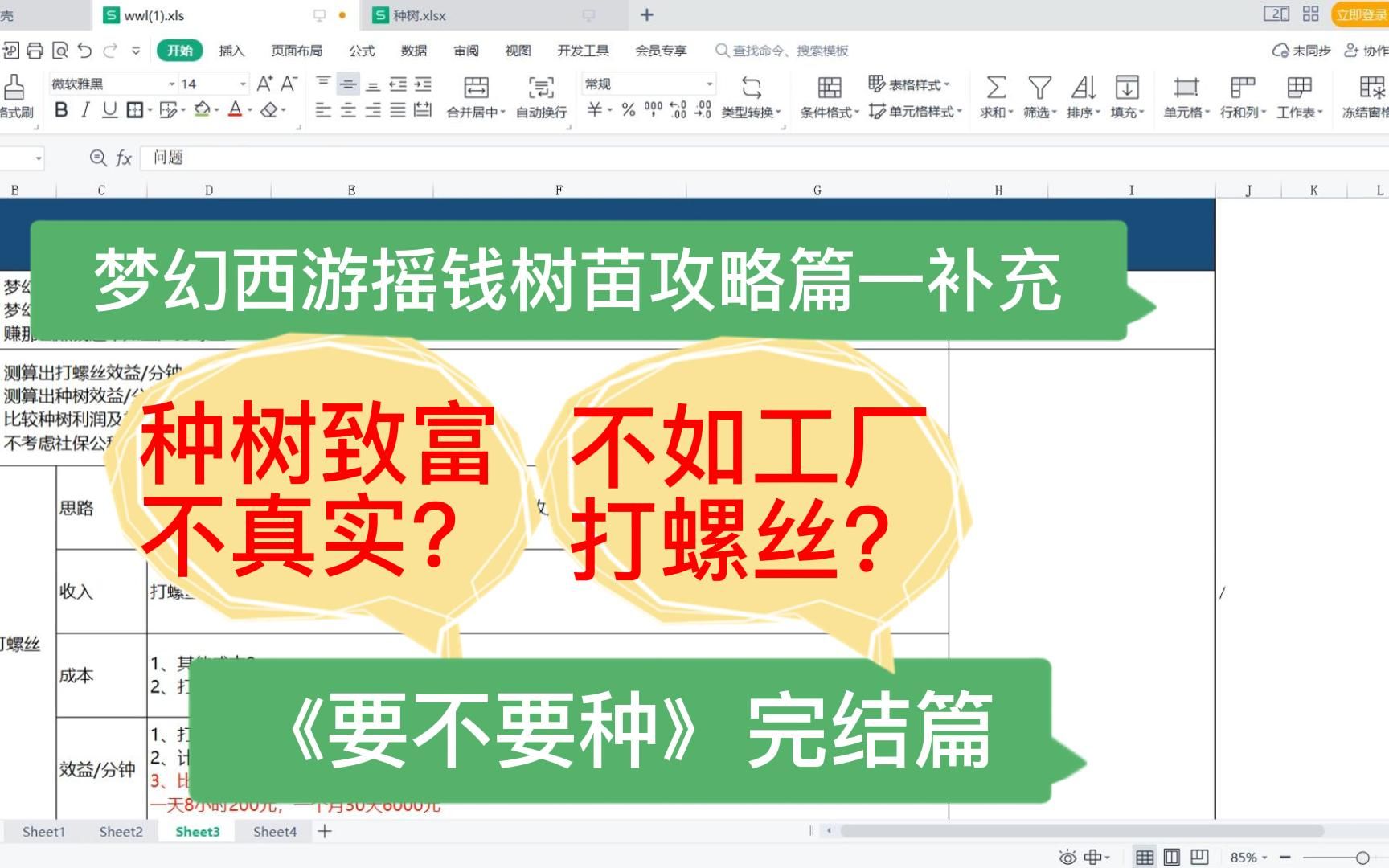Screen dimensions: 1389x868
Task: Apply fill color bucket icon
Action: (202, 109)
